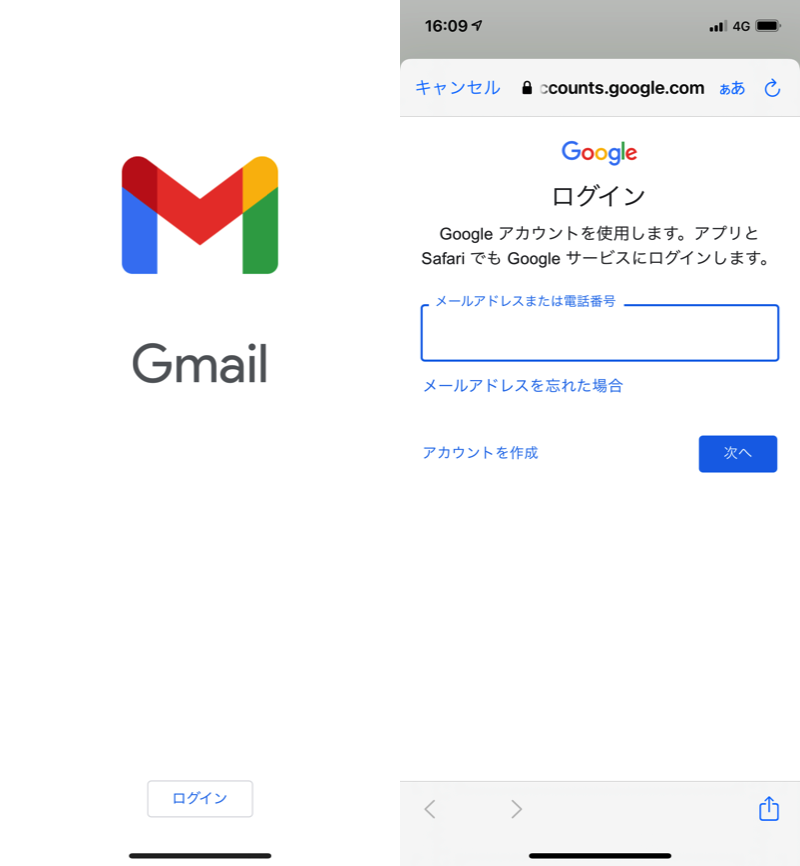800x866 pixels.
Task: Click the padlock security icon
Action: 527,88
